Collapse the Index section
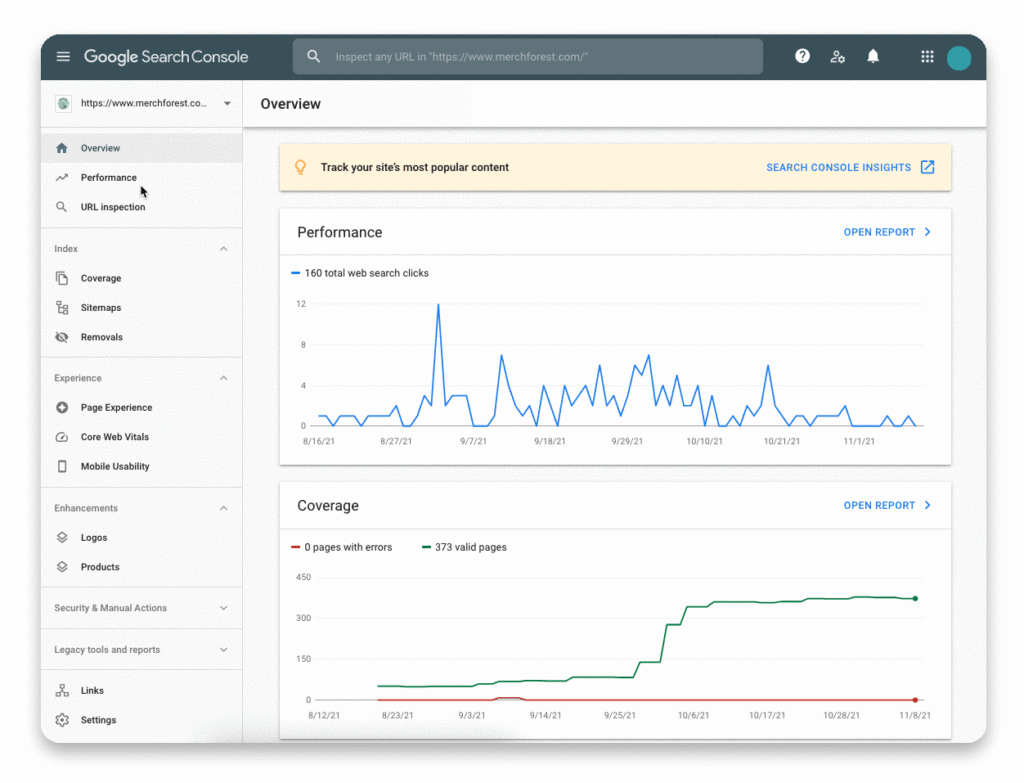The image size is (1024, 783). point(223,249)
